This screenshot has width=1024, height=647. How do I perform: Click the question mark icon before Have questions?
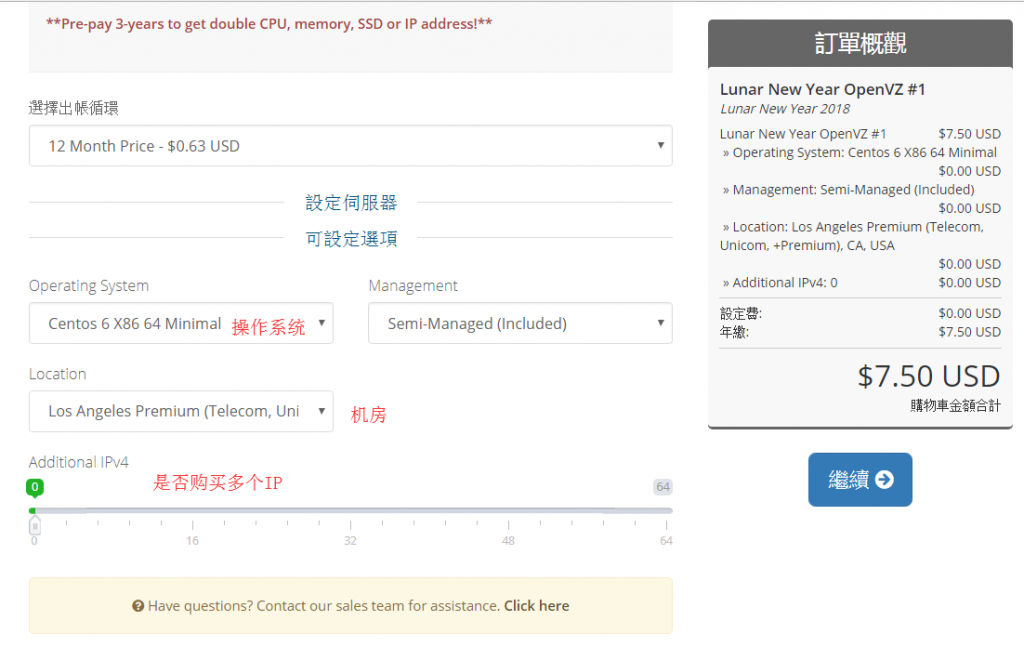138,606
